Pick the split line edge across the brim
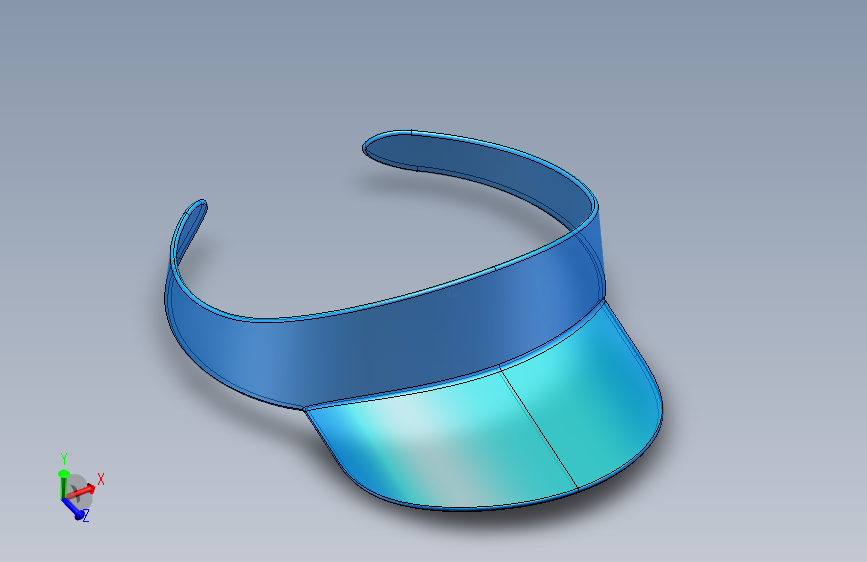This screenshot has width=867, height=562. click(539, 428)
